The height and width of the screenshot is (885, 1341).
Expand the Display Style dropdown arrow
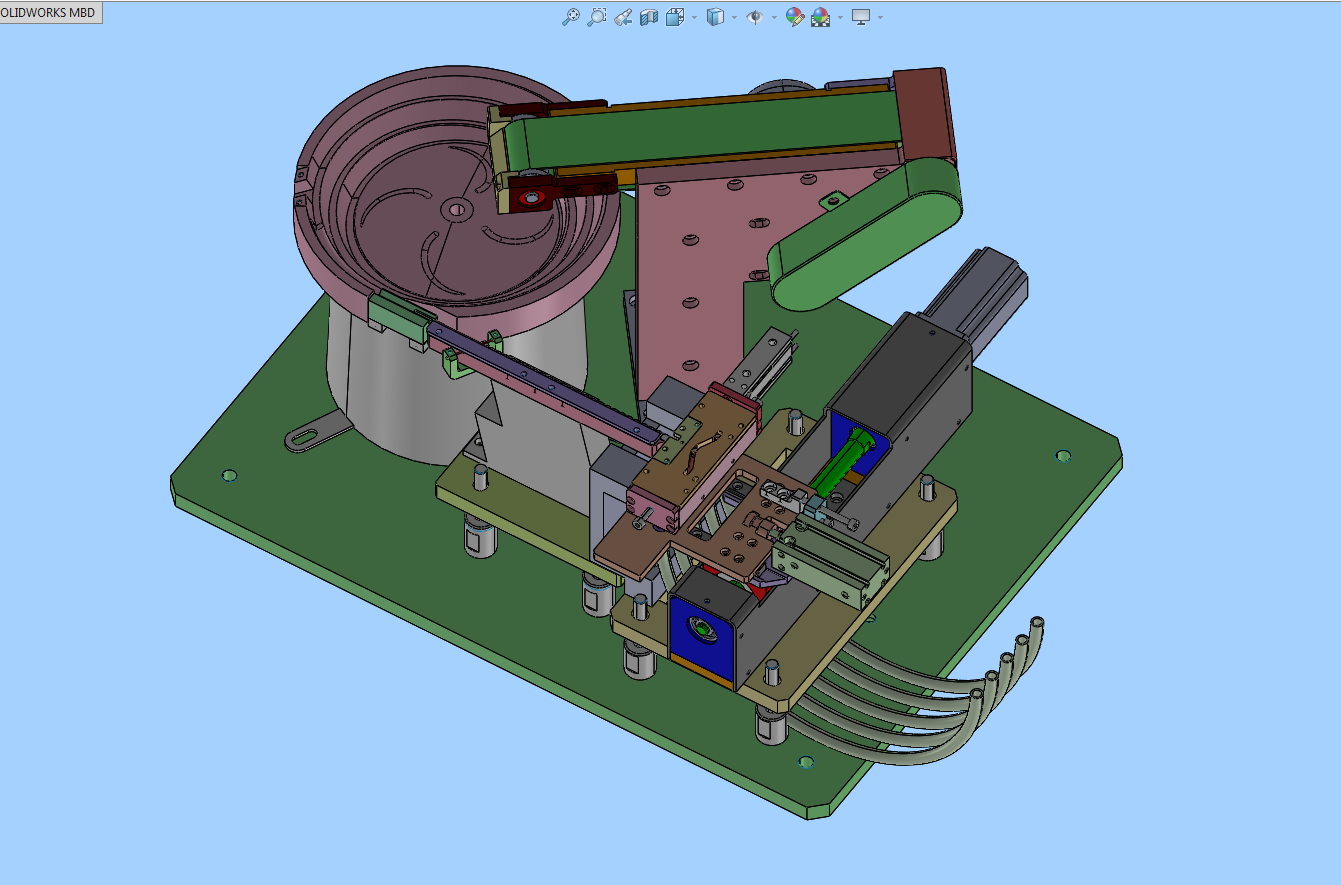(734, 17)
